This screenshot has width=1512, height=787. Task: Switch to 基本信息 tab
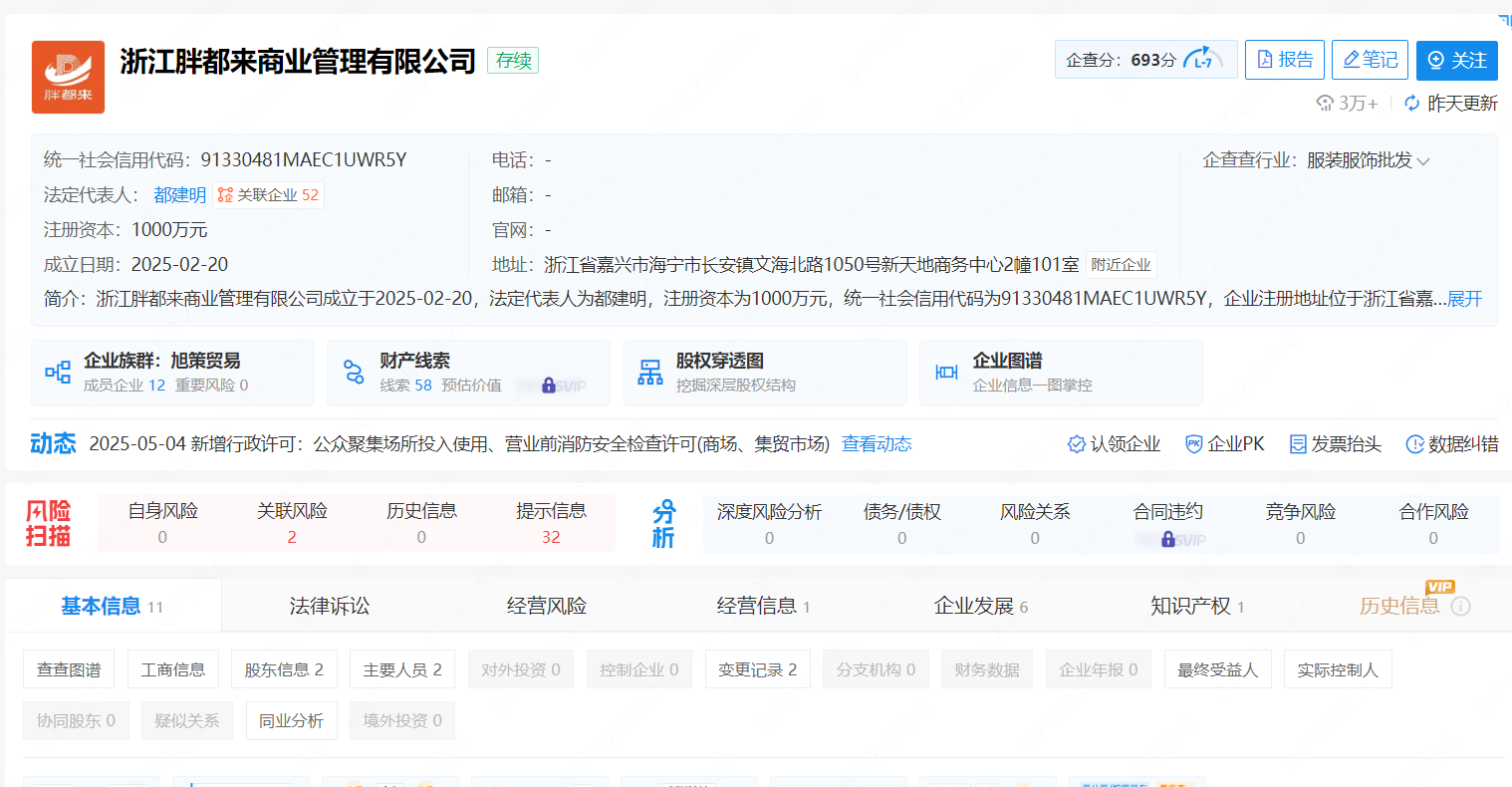(113, 606)
